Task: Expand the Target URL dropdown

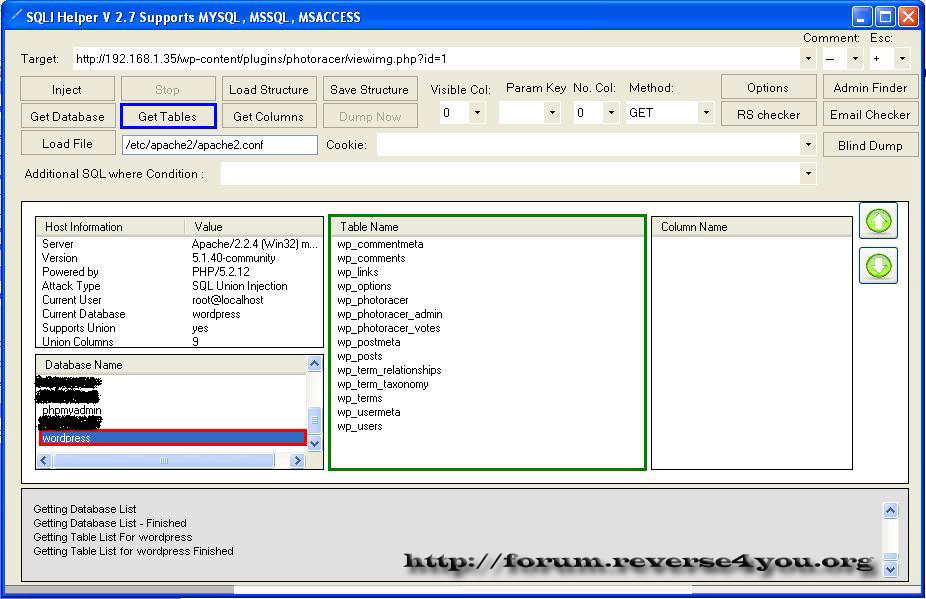Action: pyautogui.click(x=808, y=58)
